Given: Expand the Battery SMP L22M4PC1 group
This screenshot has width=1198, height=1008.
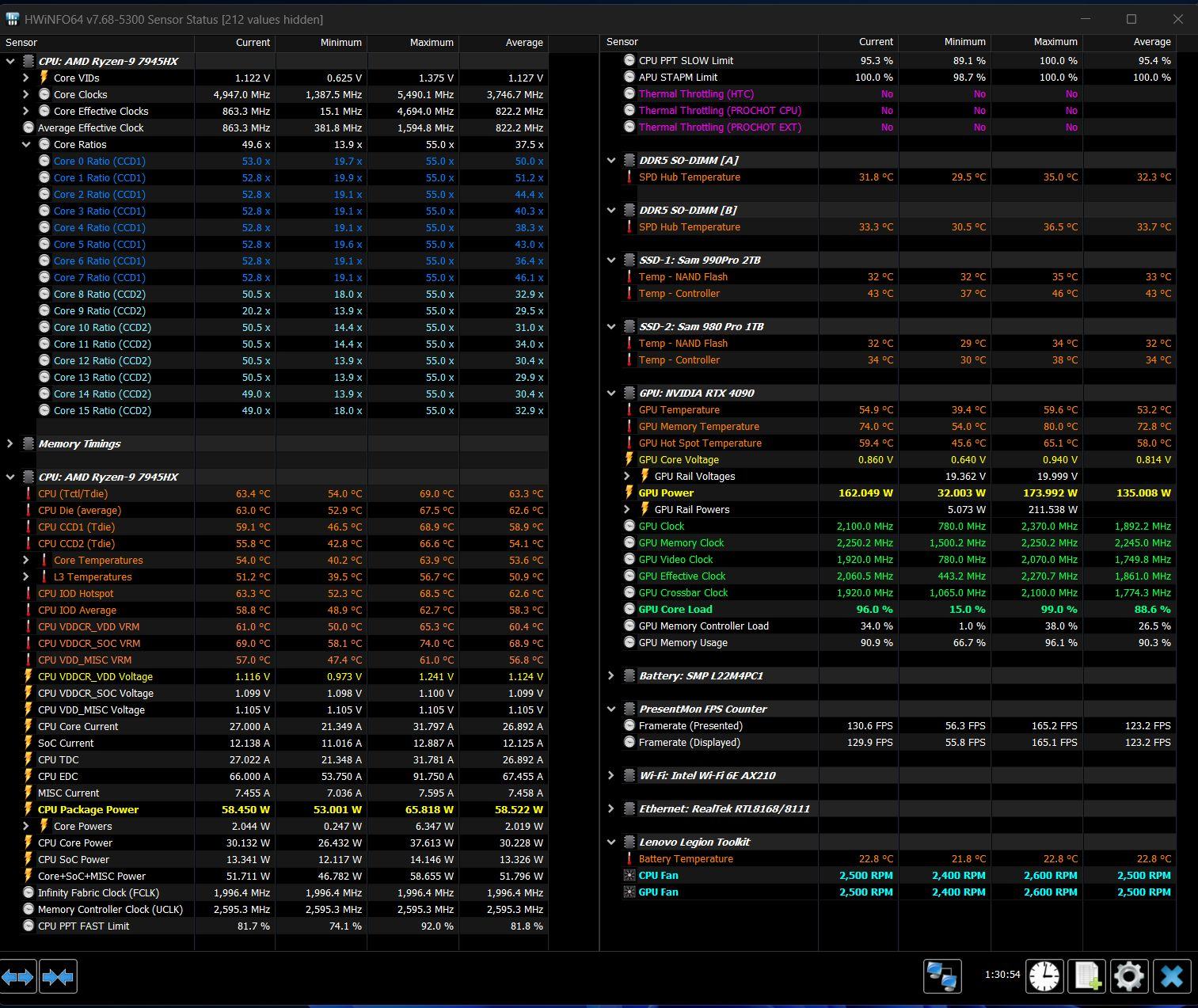Looking at the screenshot, I should pos(611,675).
